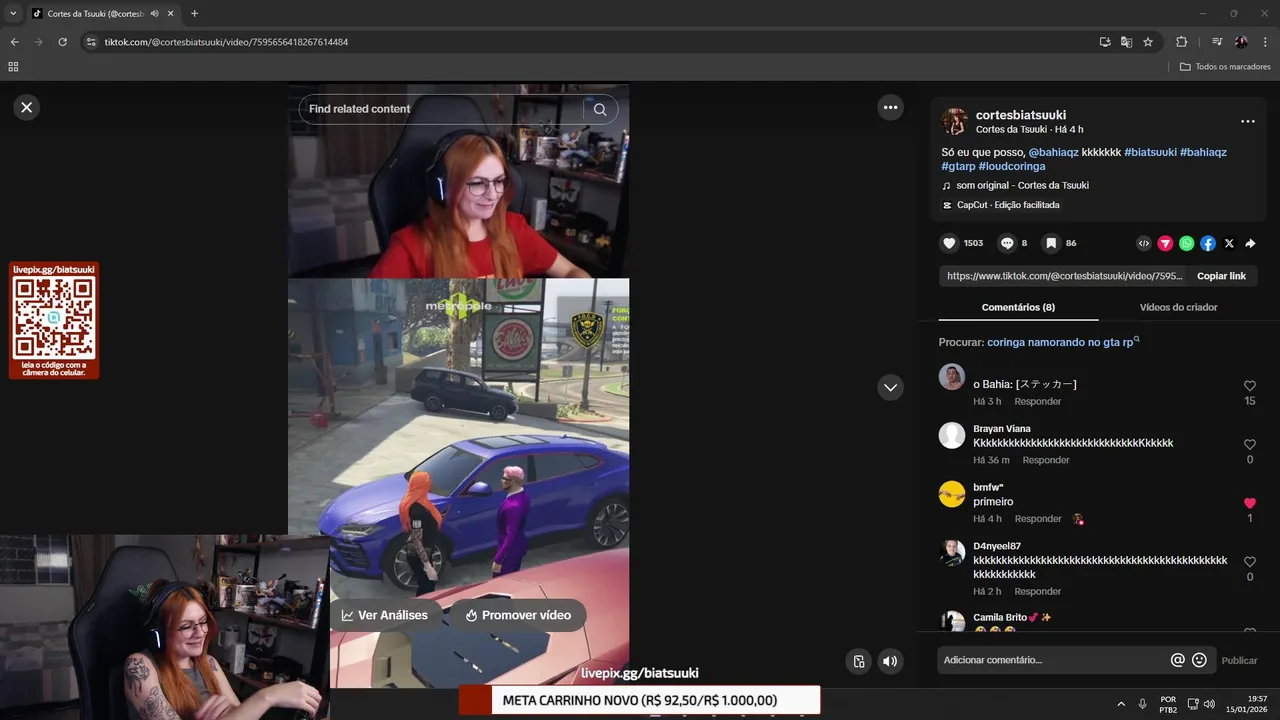Mention a user with @ icon
This screenshot has width=1280, height=720.
(x=1178, y=660)
